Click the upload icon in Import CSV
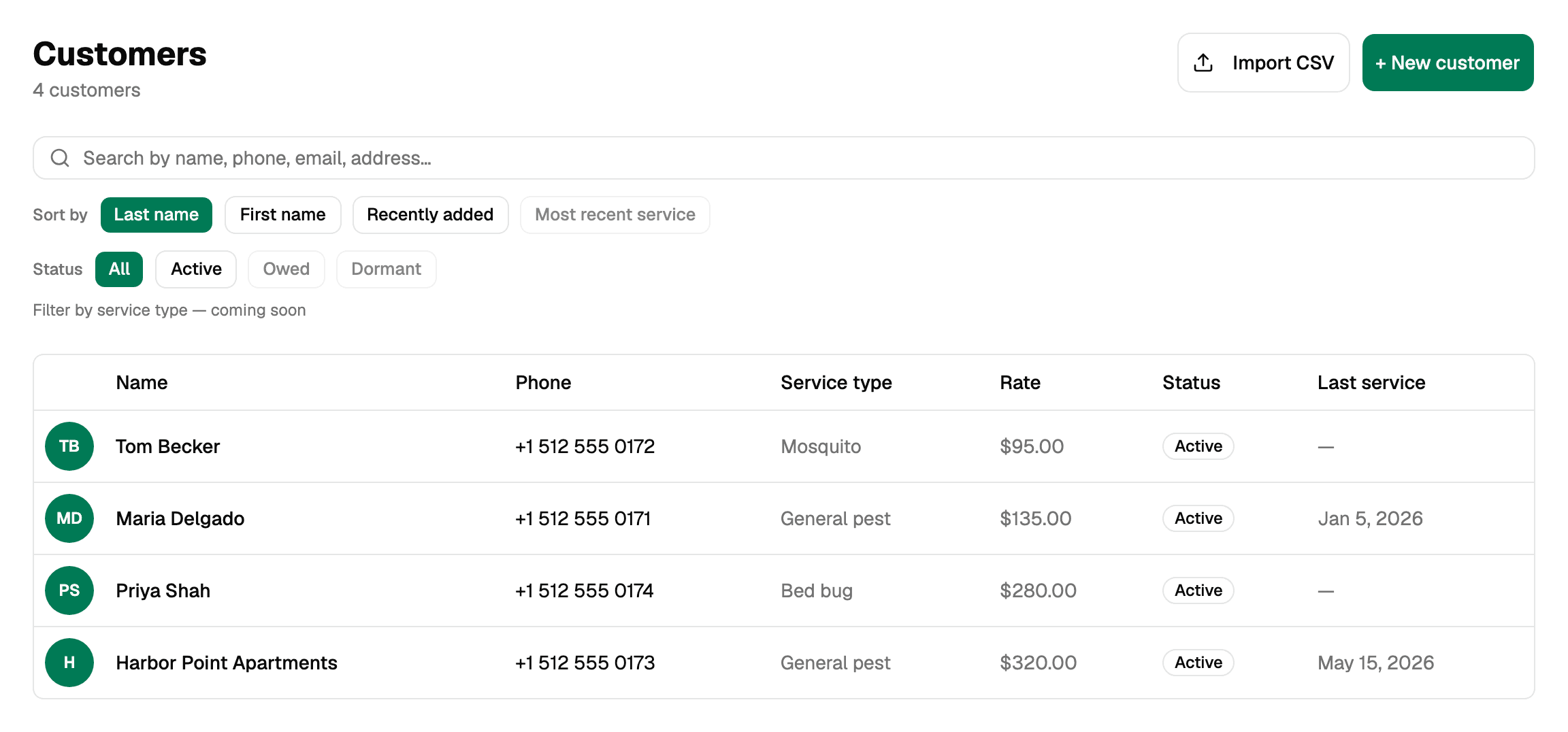 pyautogui.click(x=1203, y=63)
